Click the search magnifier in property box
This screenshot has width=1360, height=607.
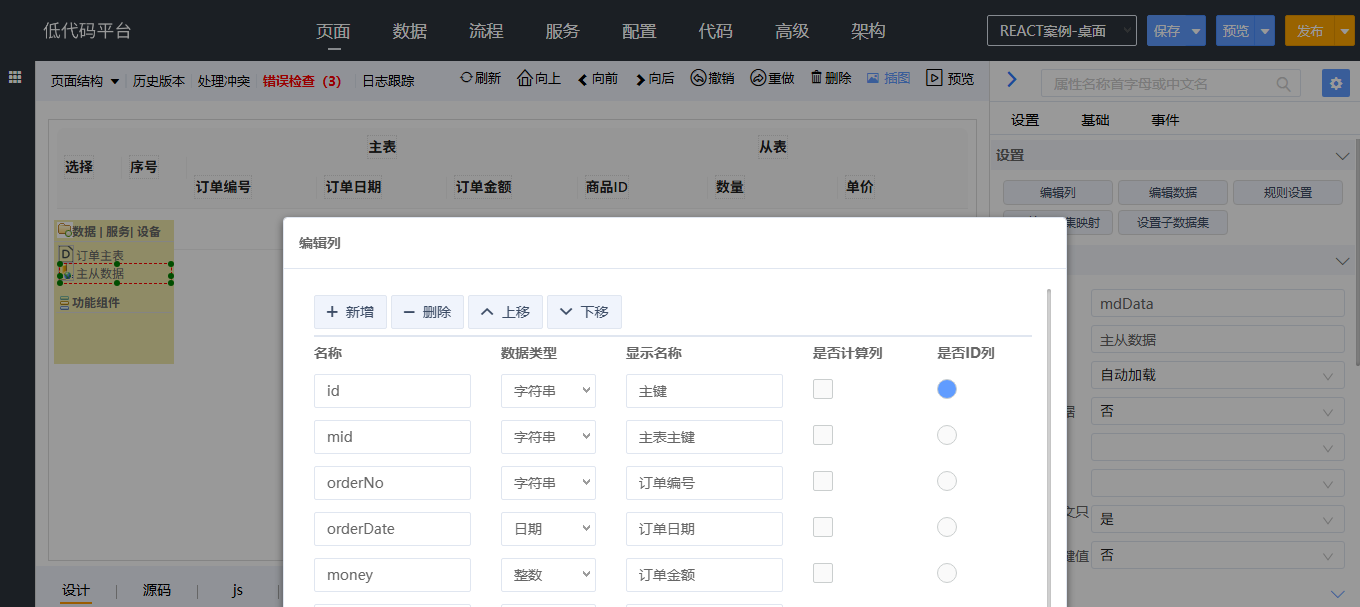click(1283, 84)
